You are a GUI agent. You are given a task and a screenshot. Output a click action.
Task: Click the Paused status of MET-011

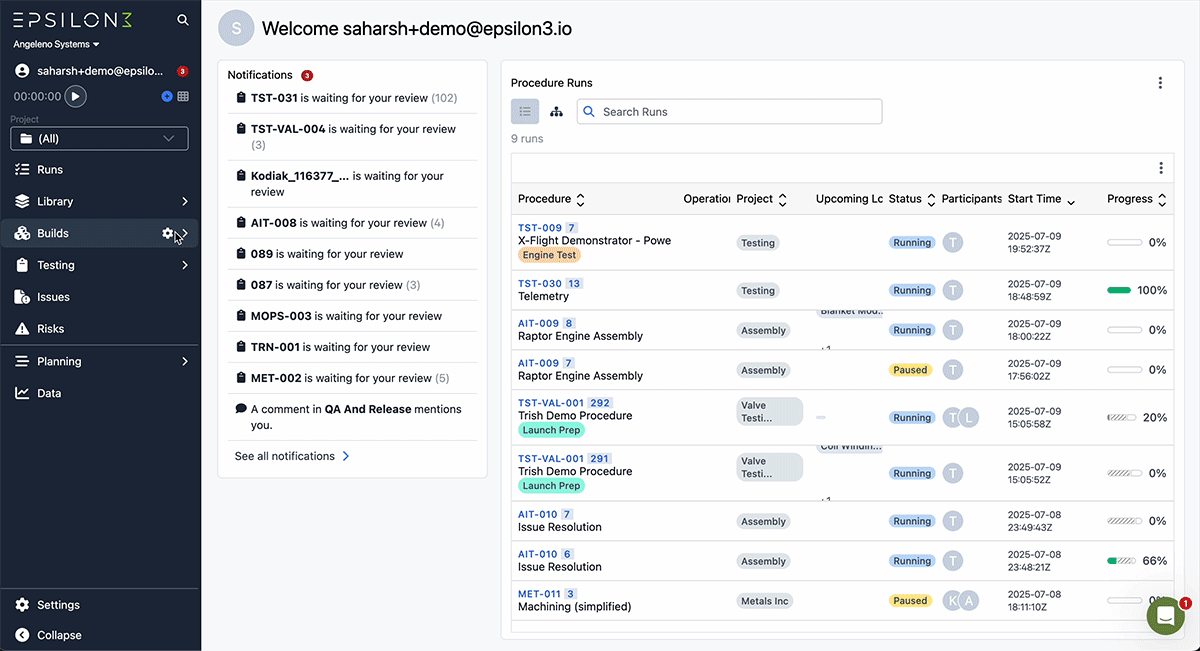(910, 601)
